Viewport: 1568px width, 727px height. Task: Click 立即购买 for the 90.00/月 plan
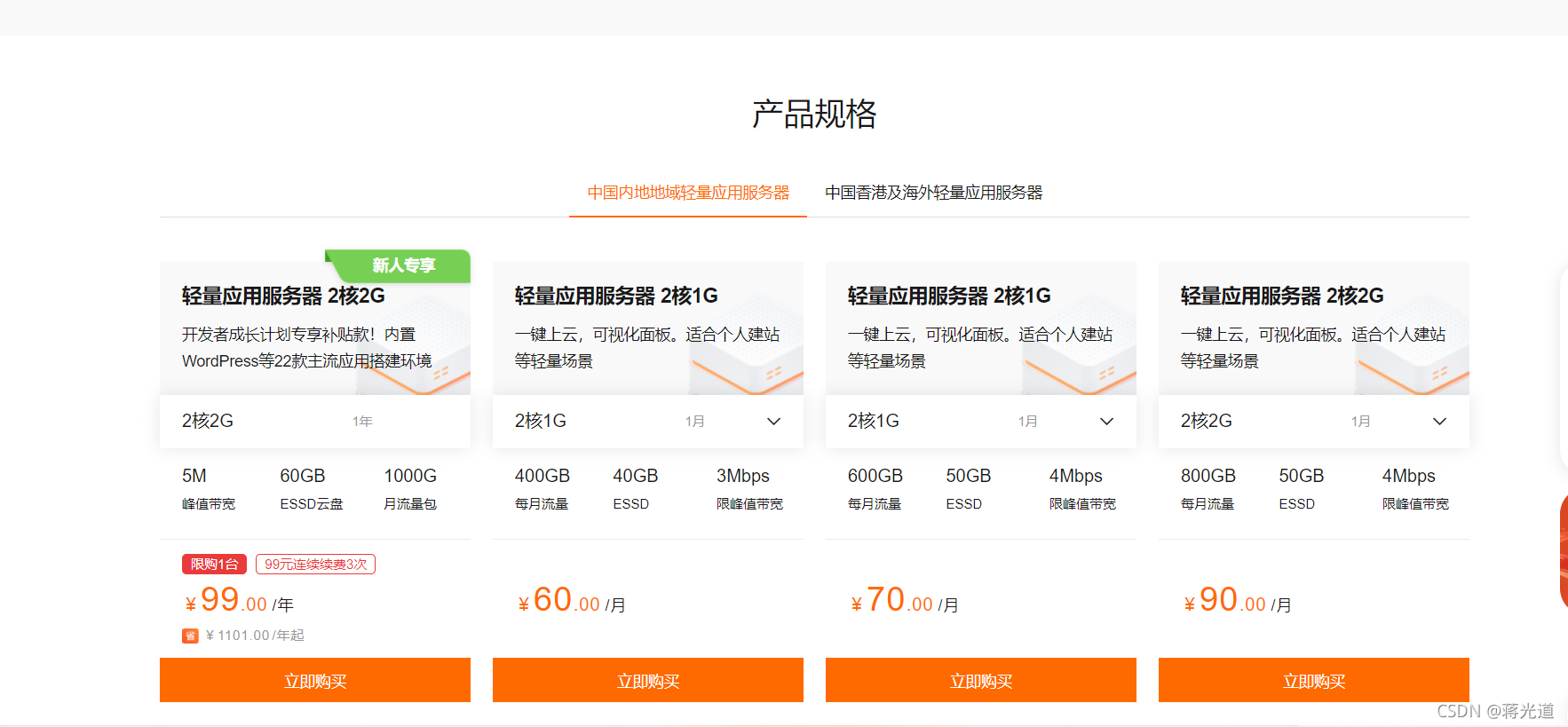[1314, 680]
